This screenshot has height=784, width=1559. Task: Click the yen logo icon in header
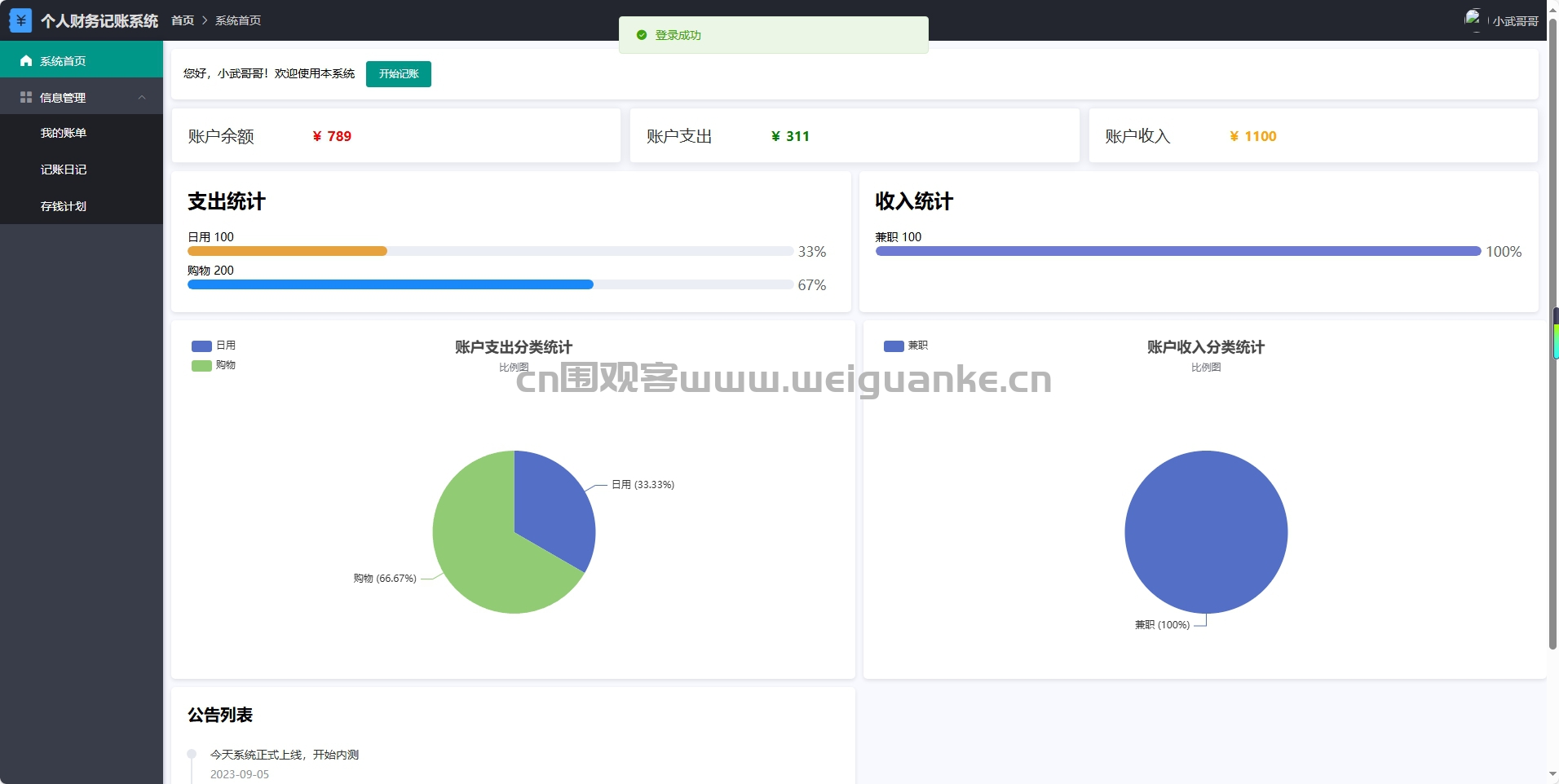(20, 20)
